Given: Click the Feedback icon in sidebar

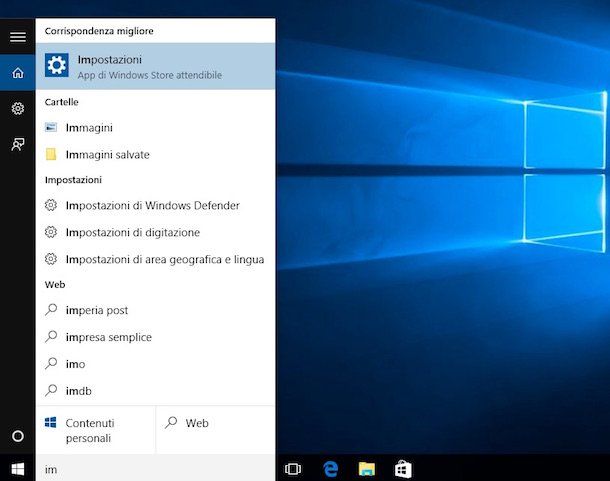Looking at the screenshot, I should coord(17,144).
